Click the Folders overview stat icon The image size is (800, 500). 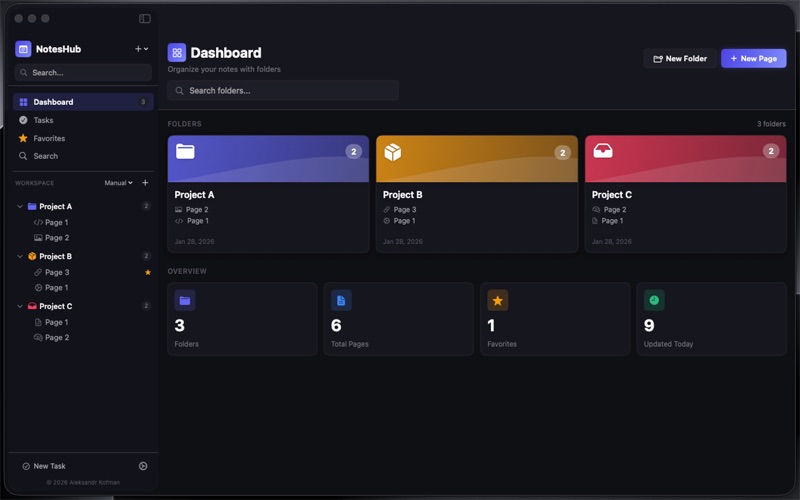185,301
